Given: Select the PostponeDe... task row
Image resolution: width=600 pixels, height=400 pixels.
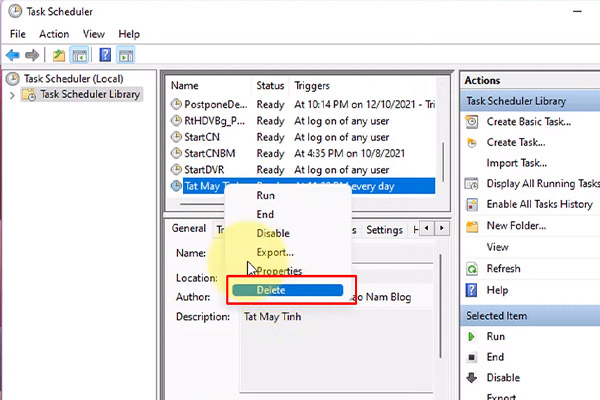Looking at the screenshot, I should 303,104.
